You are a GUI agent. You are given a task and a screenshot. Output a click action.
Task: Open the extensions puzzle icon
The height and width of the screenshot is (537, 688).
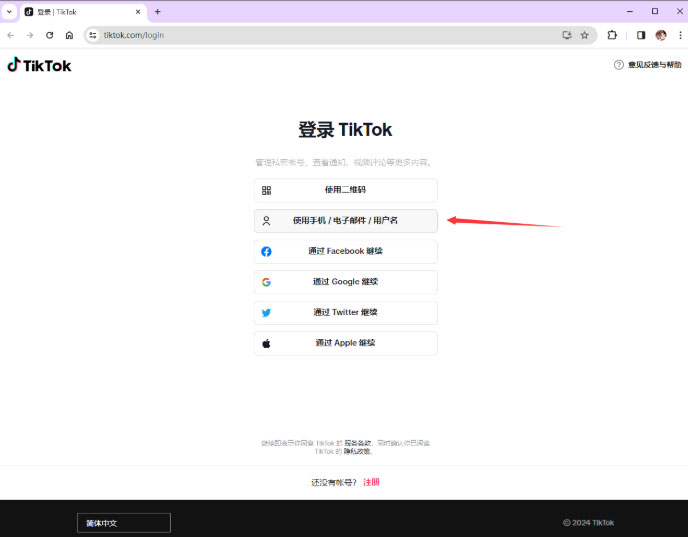(x=612, y=35)
